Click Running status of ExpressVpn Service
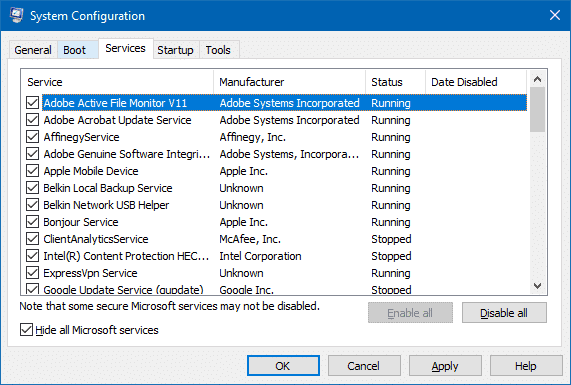Viewport: 571px width, 385px height. point(391,273)
